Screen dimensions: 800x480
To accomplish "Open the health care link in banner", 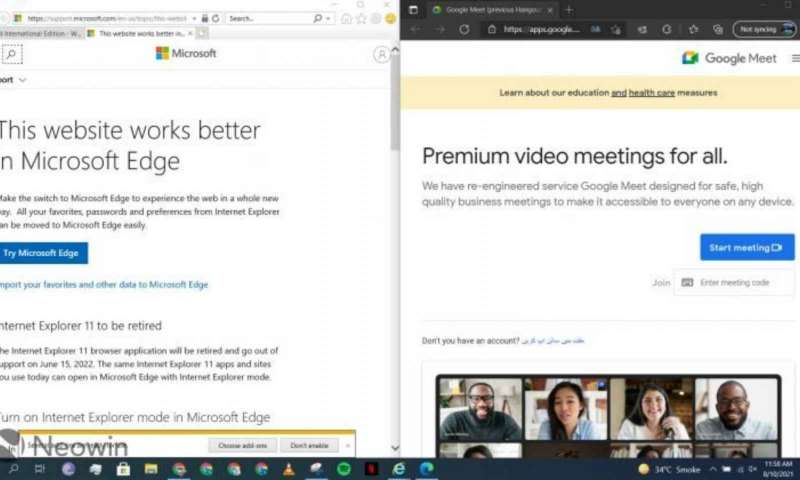I will point(652,93).
